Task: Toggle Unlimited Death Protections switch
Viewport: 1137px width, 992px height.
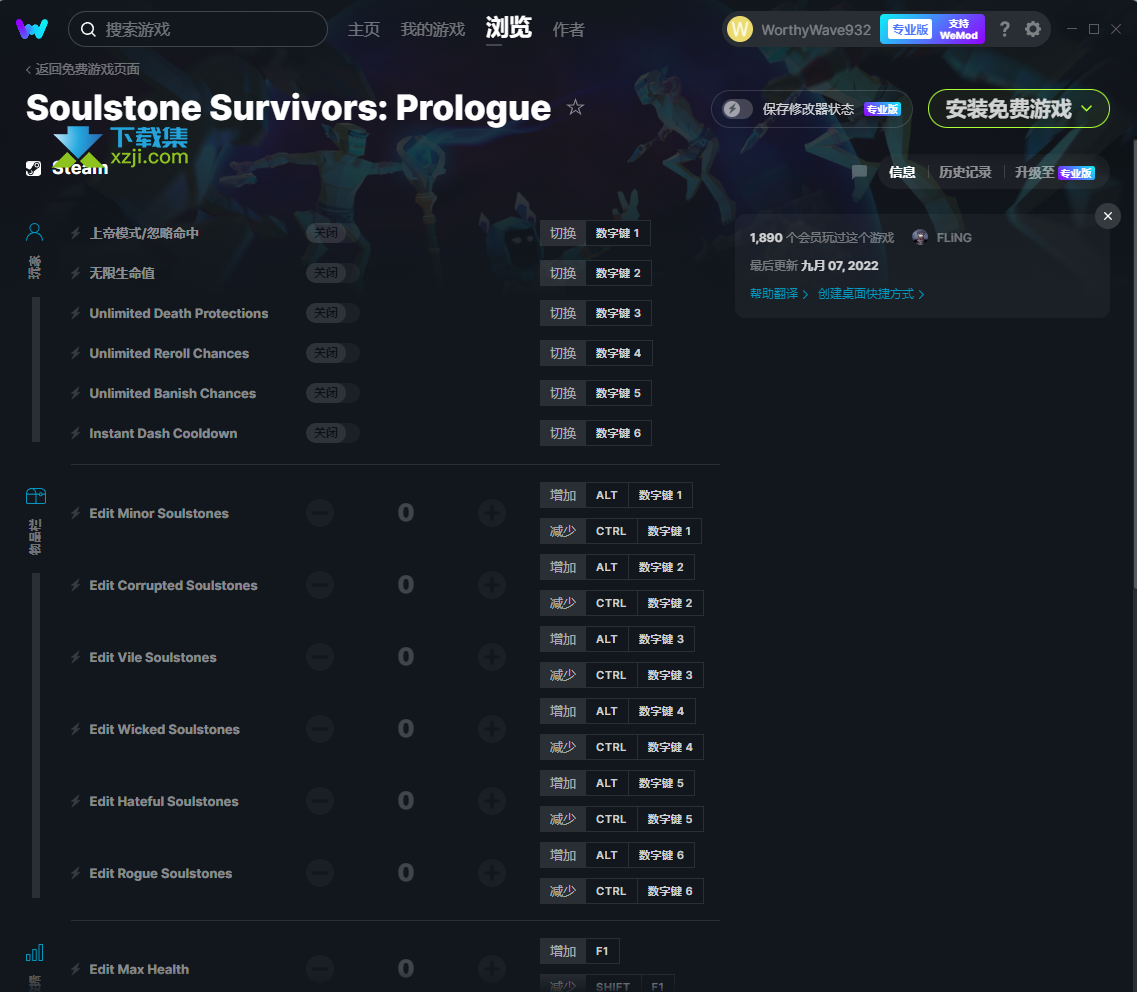Action: click(x=333, y=313)
